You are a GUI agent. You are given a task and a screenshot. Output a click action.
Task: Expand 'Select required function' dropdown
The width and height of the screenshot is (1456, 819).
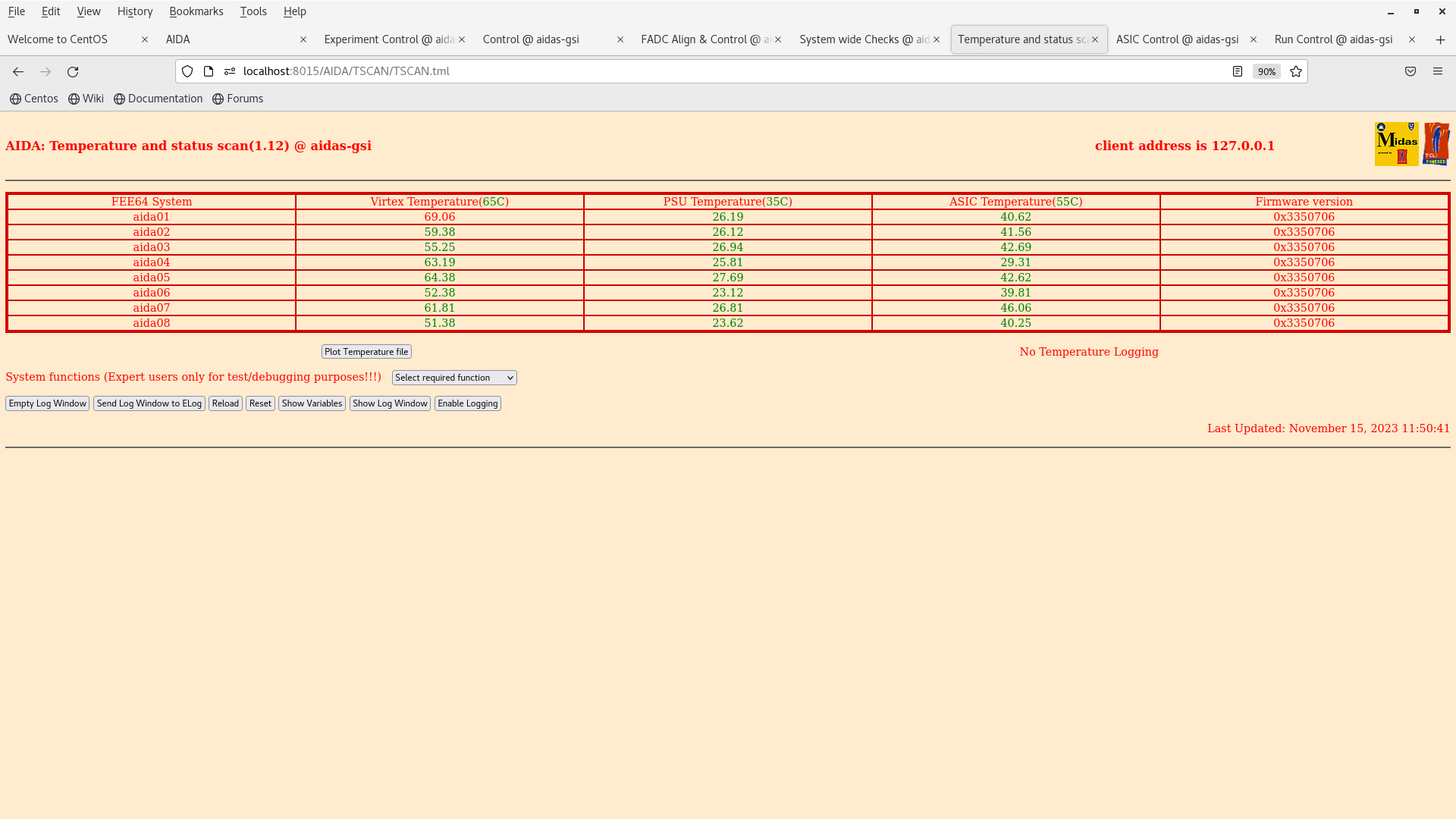[454, 378]
